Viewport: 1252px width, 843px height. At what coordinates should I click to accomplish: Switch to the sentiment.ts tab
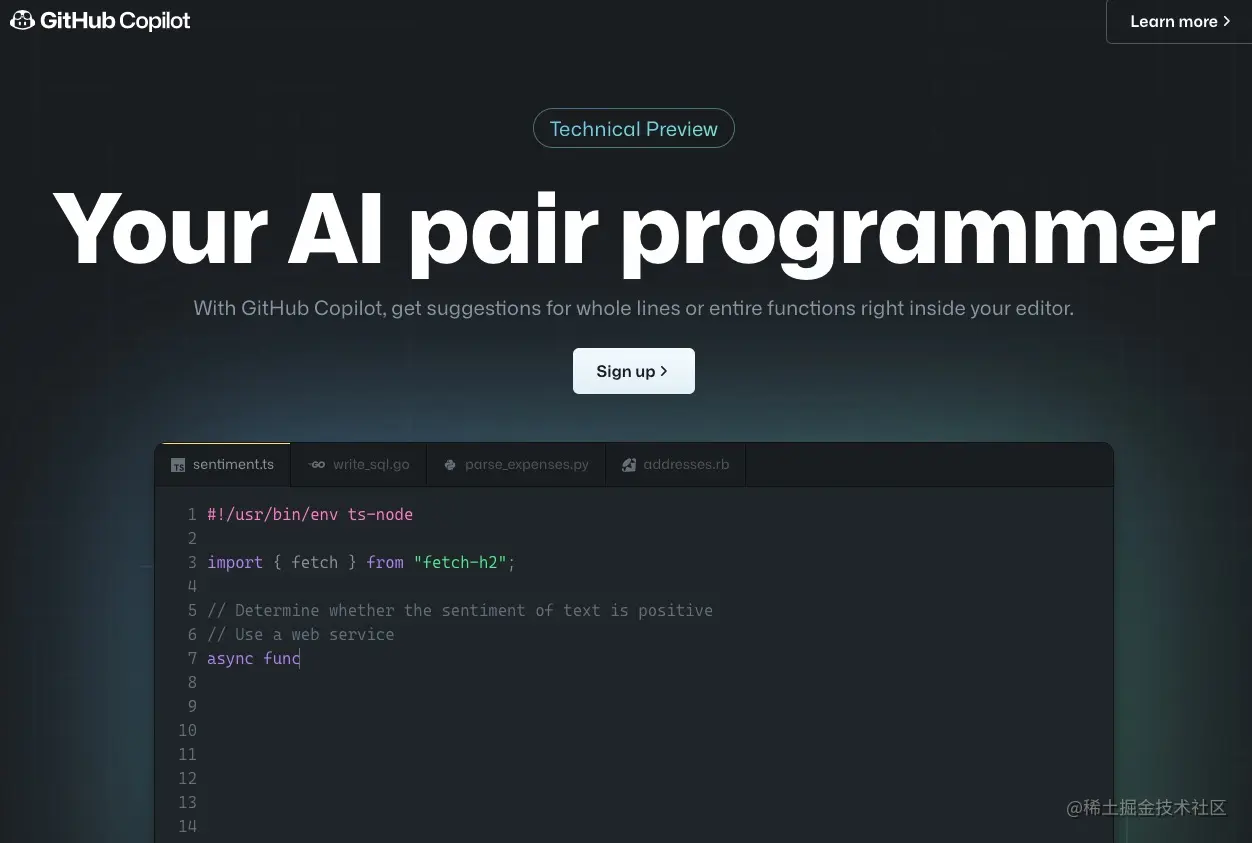223,465
